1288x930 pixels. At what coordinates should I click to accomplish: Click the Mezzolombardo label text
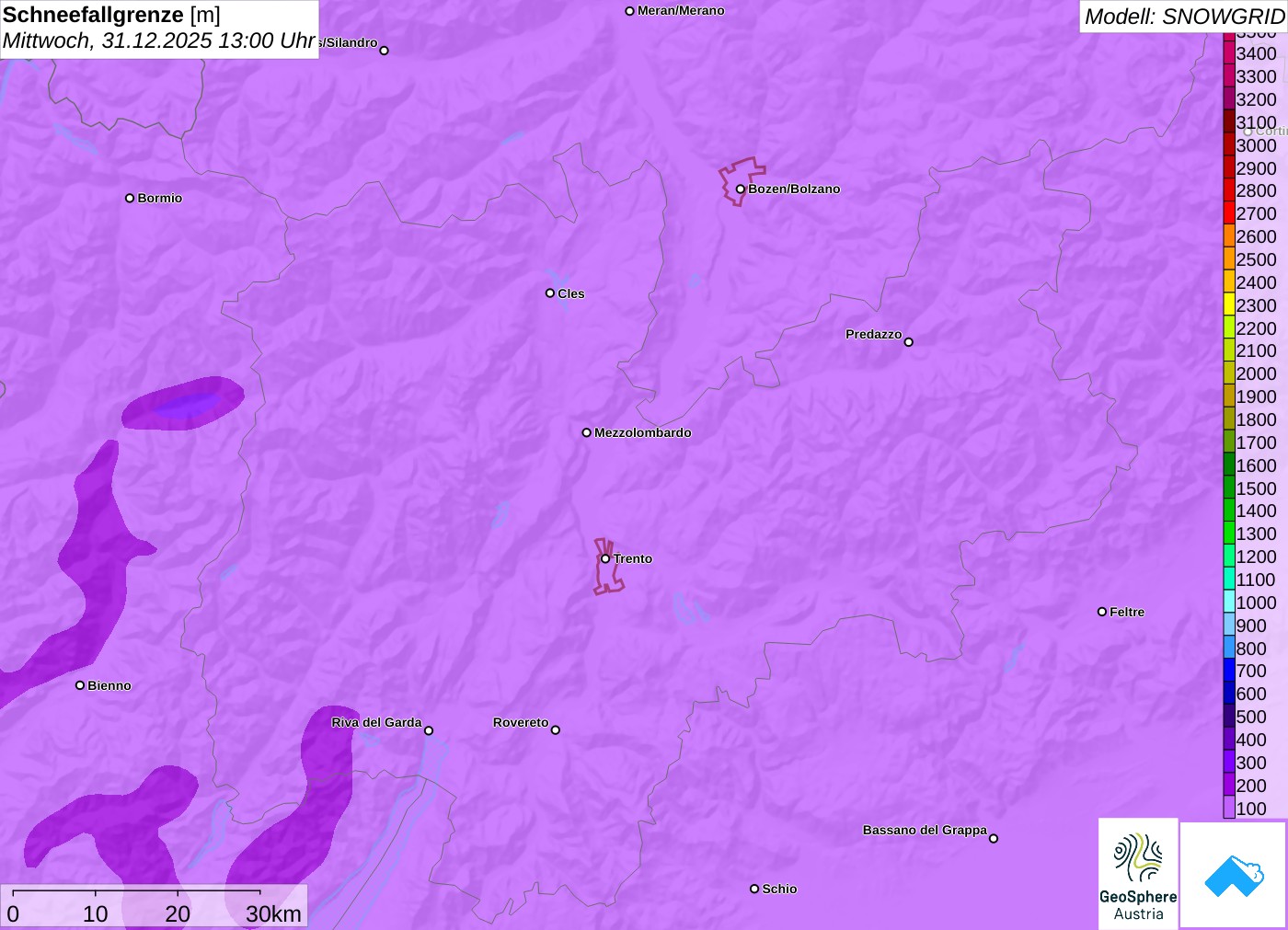tap(643, 432)
